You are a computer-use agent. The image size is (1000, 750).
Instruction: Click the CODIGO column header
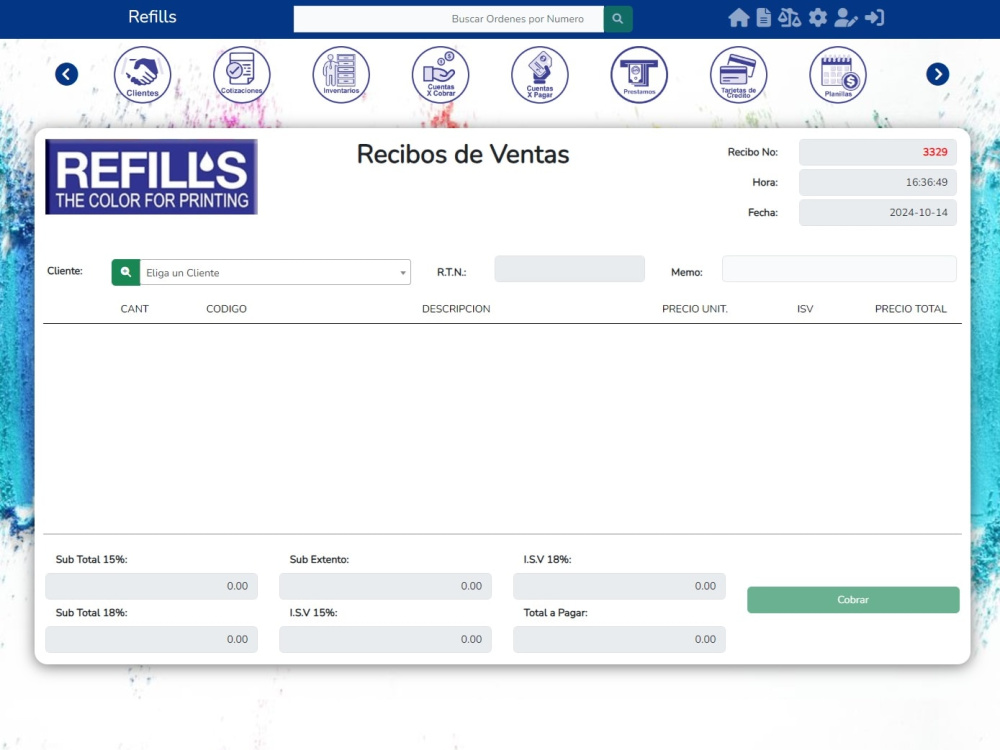pos(226,309)
